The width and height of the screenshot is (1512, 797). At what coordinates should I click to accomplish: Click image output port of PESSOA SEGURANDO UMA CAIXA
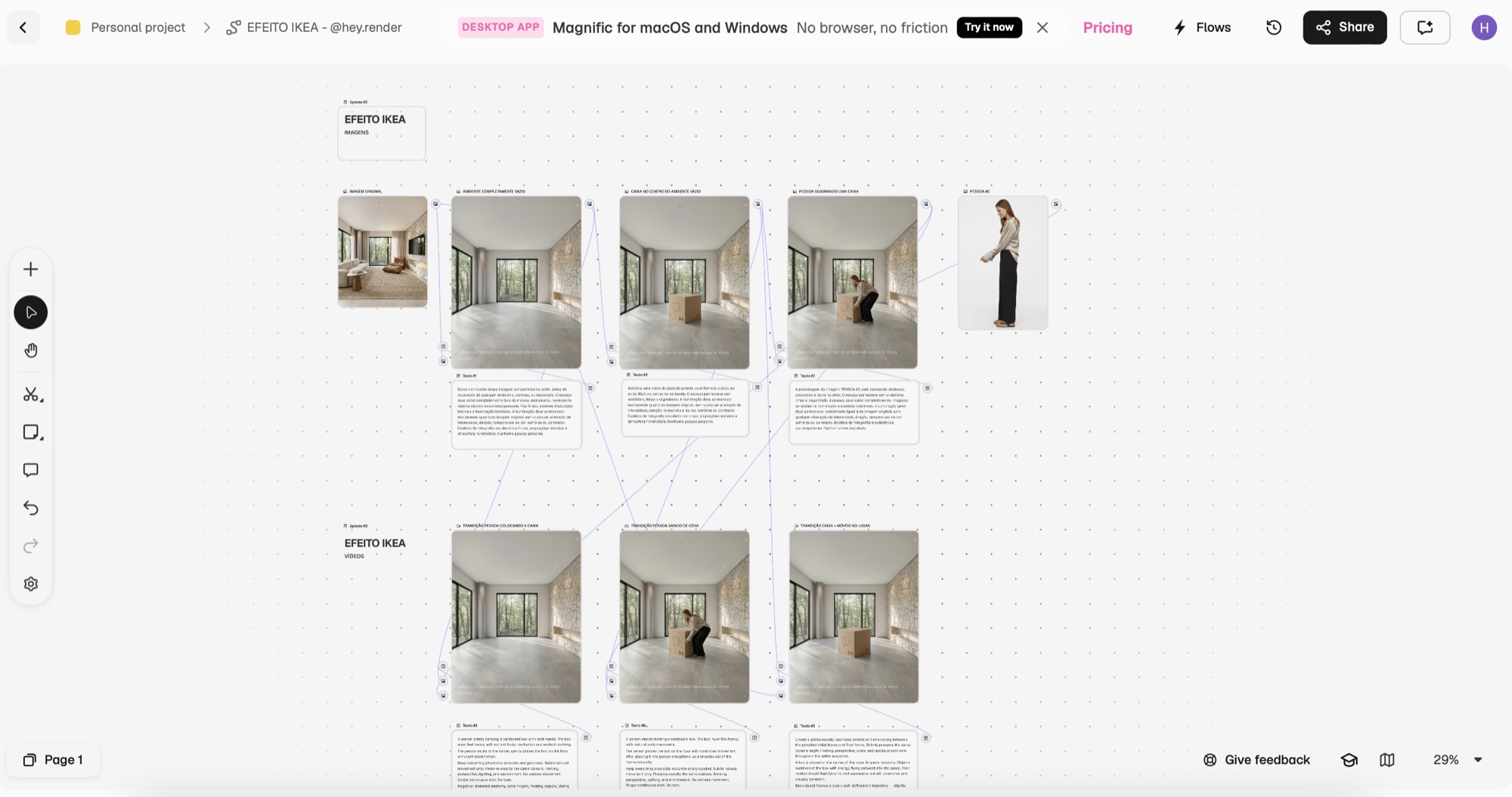(x=925, y=203)
